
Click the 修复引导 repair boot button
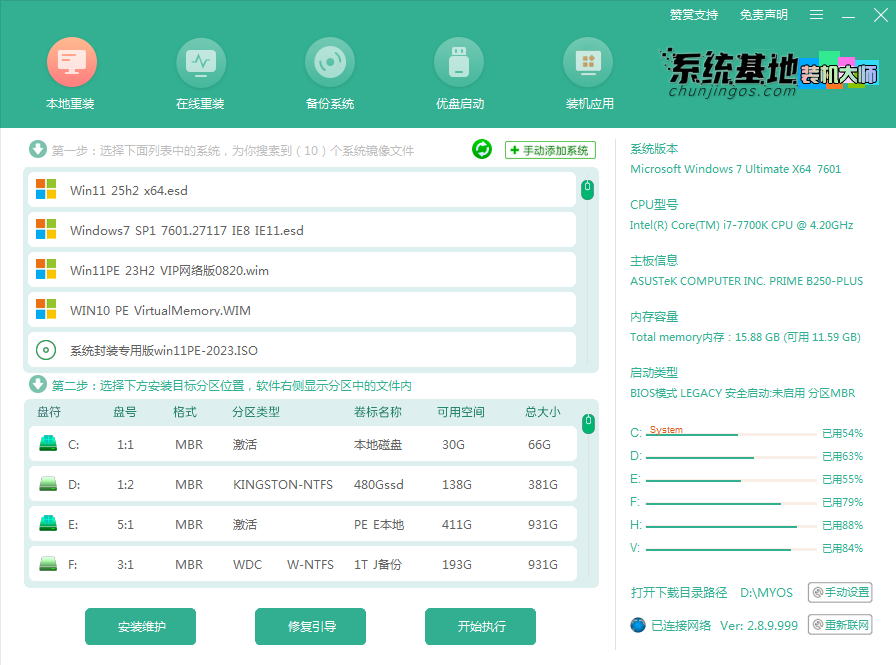pyautogui.click(x=311, y=627)
